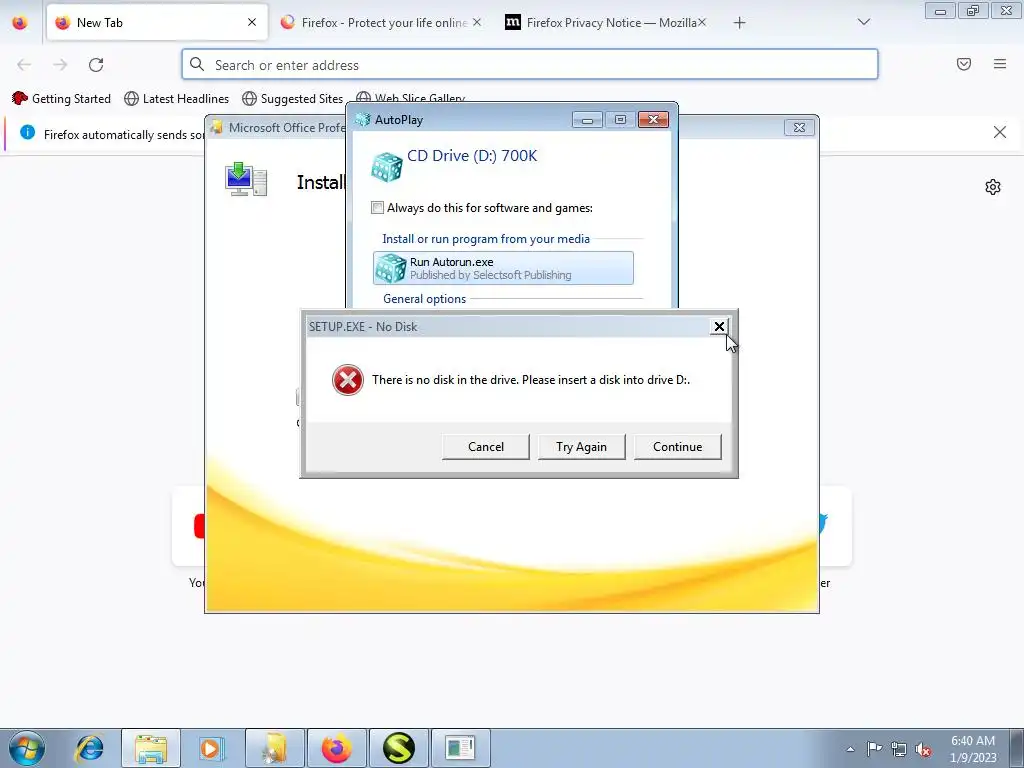This screenshot has width=1024, height=768.
Task: Close the SETUP.EXE No Disk dialog
Action: 719,327
